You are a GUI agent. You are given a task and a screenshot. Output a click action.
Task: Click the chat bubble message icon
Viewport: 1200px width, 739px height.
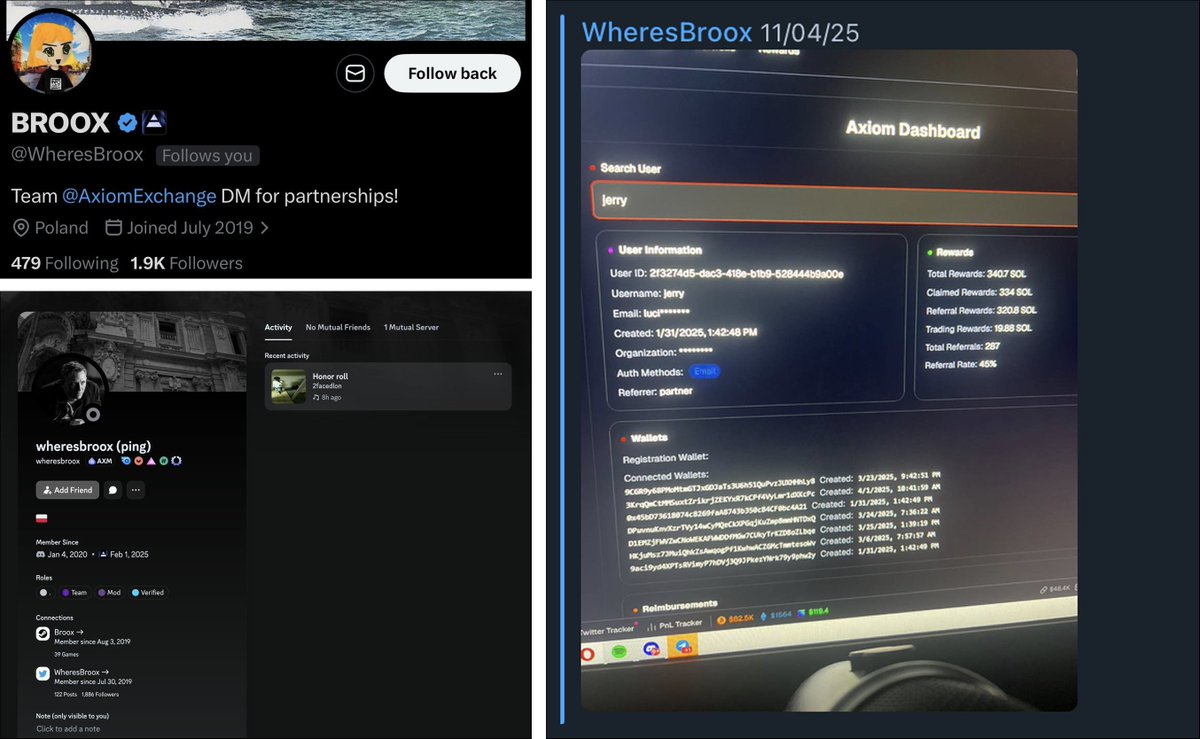[x=113, y=490]
